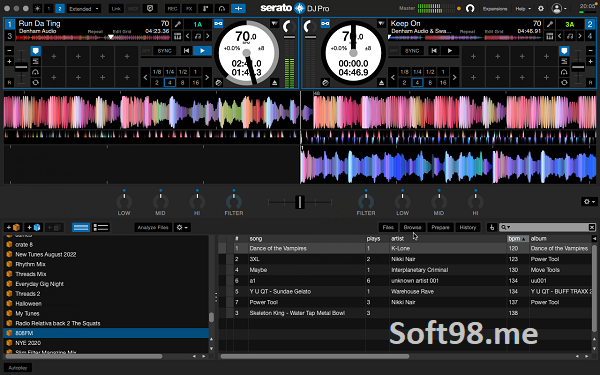The image size is (600, 375).
Task: Shift key down on deck 1
Action: [x=188, y=36]
